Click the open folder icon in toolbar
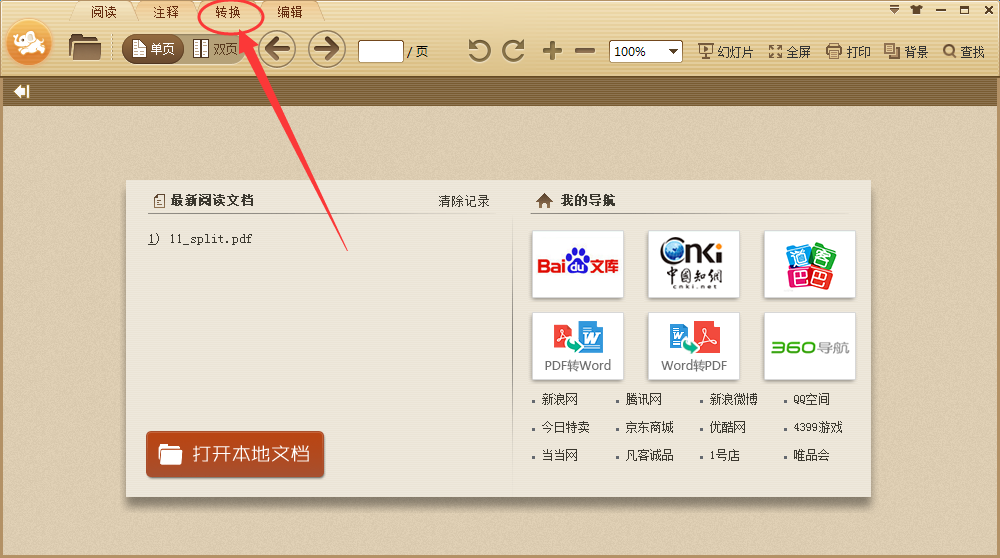Image resolution: width=1000 pixels, height=558 pixels. [85, 47]
